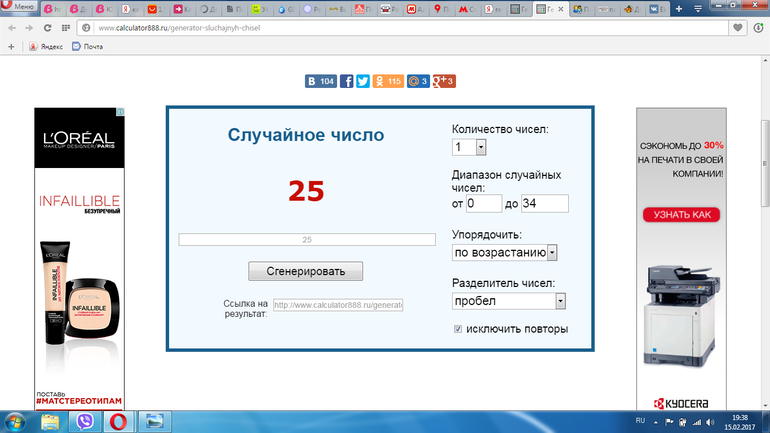Open the 'Яндекс' bookmark

(46, 47)
